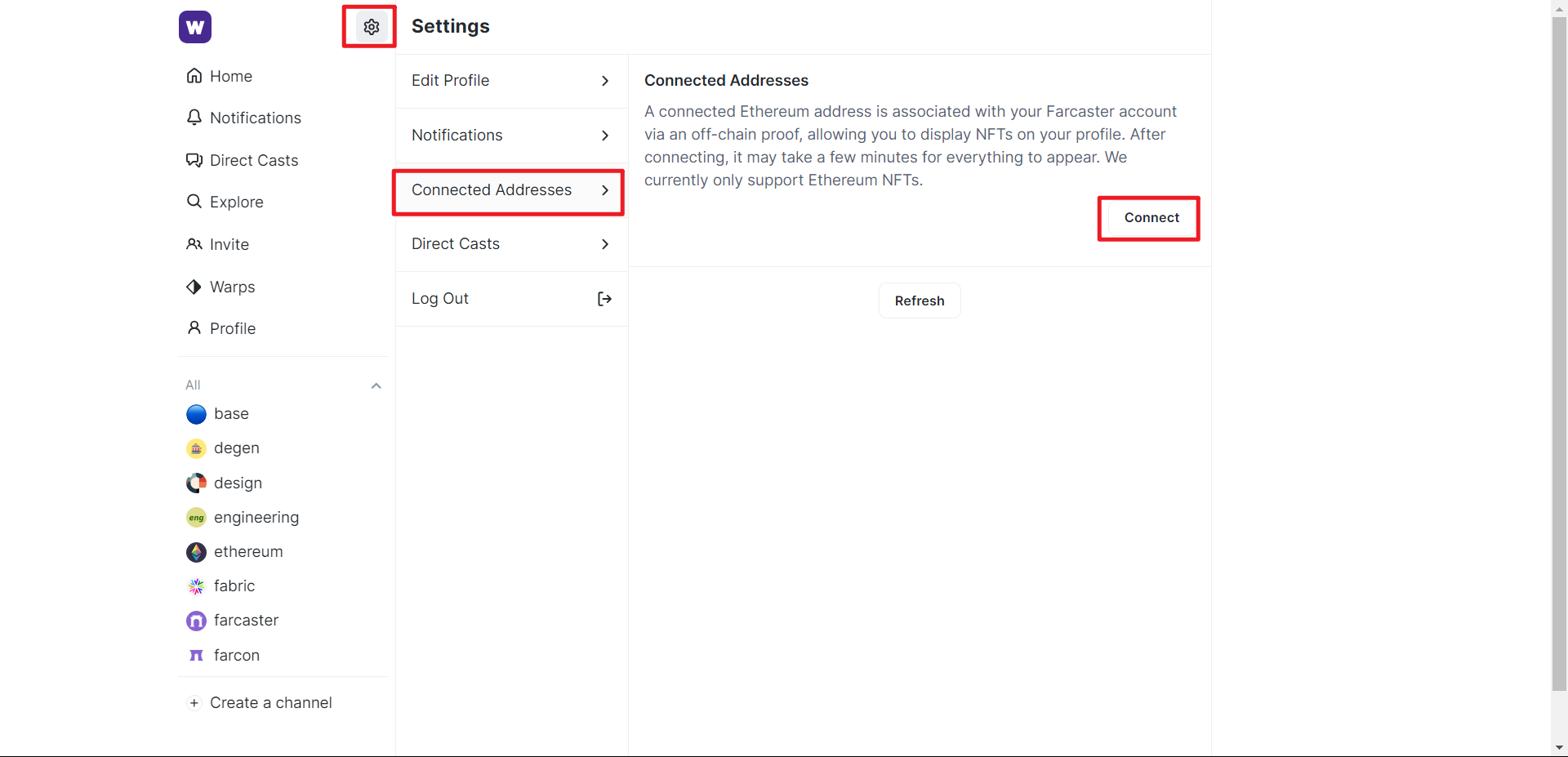The image size is (1568, 757).
Task: Click the Warps diamond icon
Action: [194, 287]
